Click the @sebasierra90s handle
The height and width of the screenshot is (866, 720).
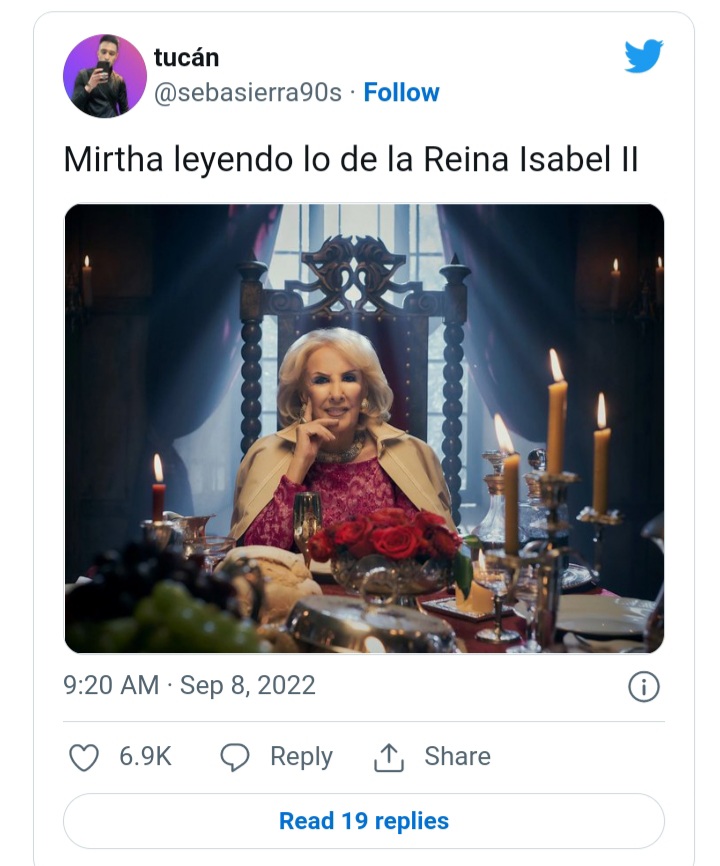[x=247, y=93]
